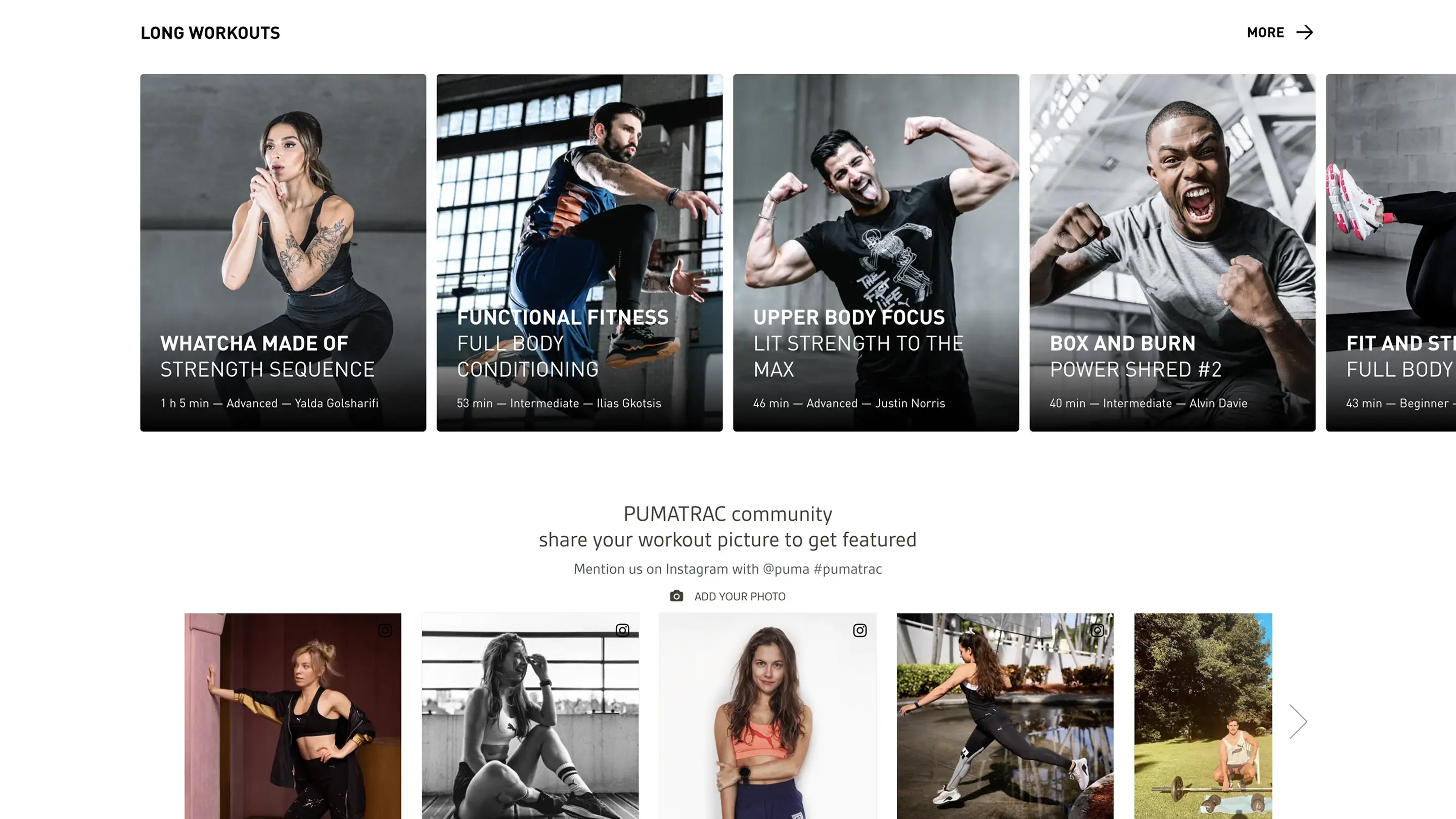Viewport: 1456px width, 819px height.
Task: Open Functional Fitness Full Body Conditioning card
Action: (579, 253)
